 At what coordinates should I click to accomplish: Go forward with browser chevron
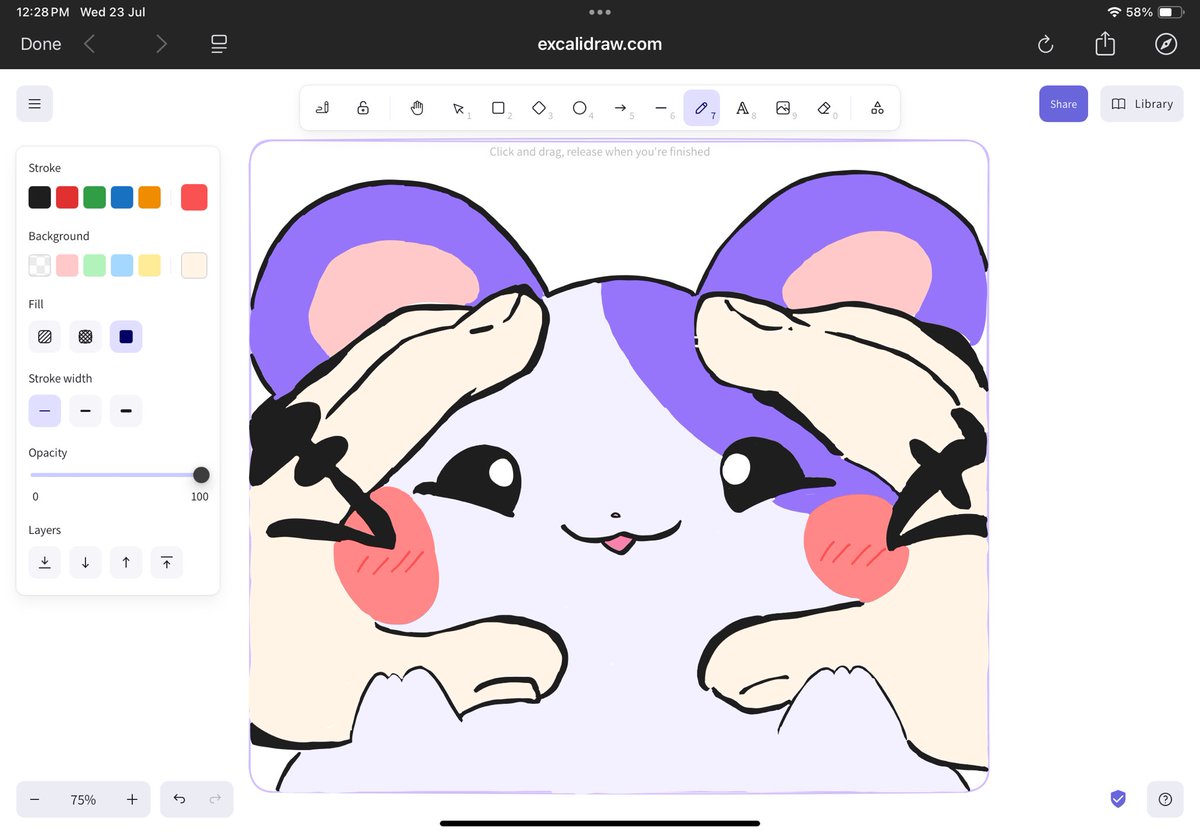[161, 44]
